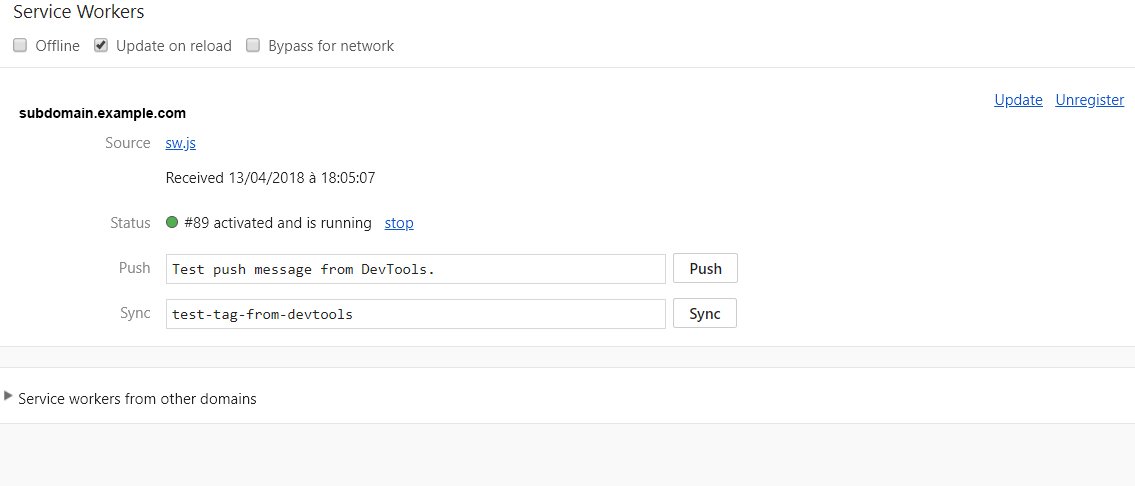Viewport: 1135px width, 486px height.
Task: Unregister the service worker
Action: [x=1089, y=100]
